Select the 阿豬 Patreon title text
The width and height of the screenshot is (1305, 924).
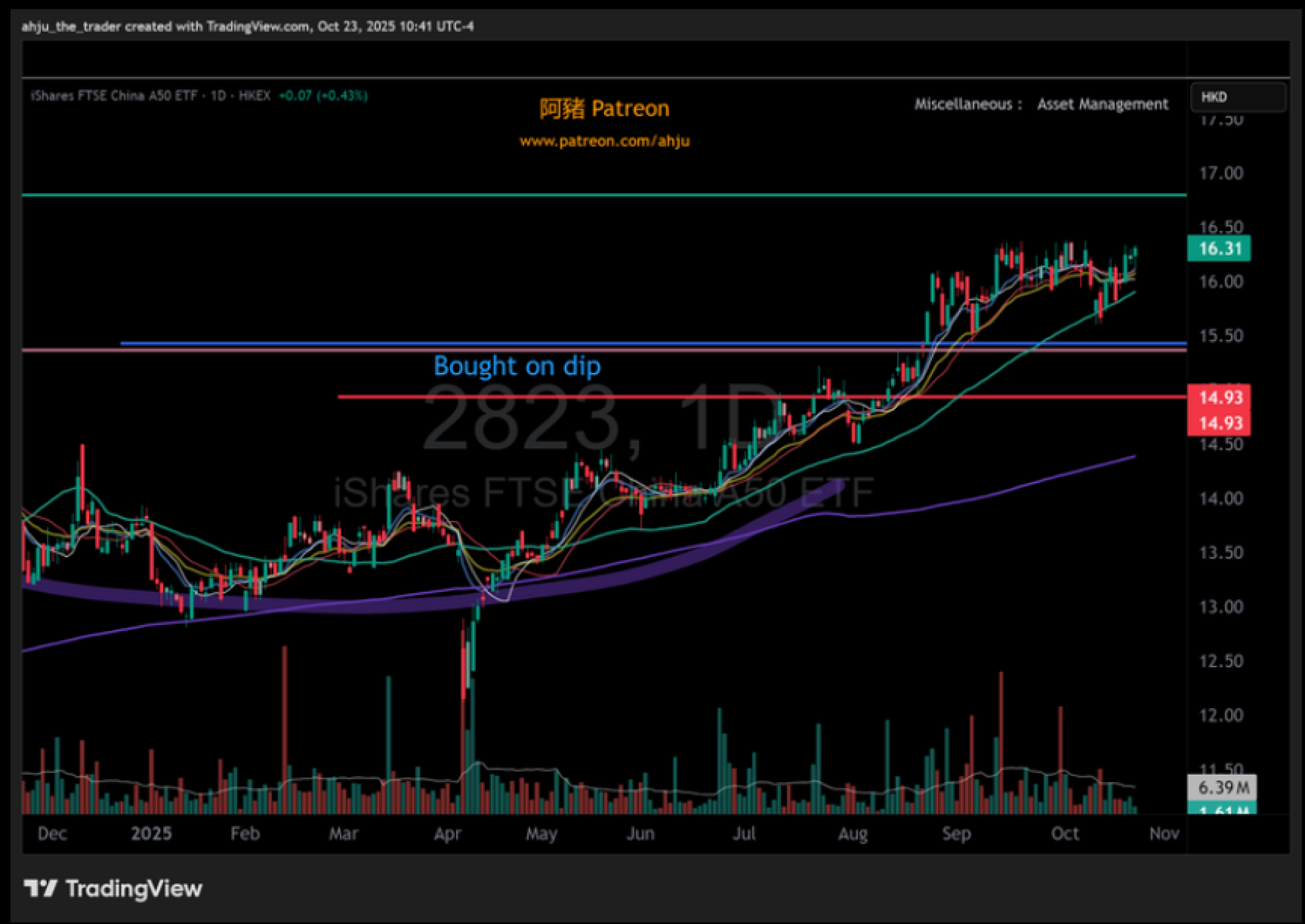(x=604, y=109)
